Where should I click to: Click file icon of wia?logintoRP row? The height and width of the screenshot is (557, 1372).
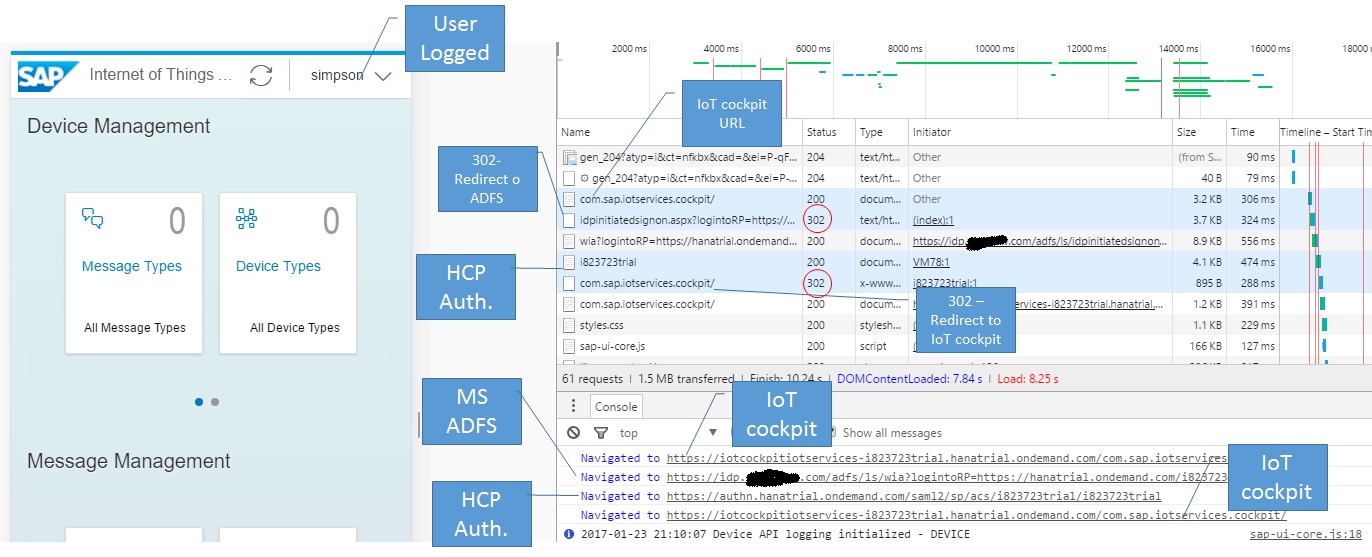click(569, 241)
